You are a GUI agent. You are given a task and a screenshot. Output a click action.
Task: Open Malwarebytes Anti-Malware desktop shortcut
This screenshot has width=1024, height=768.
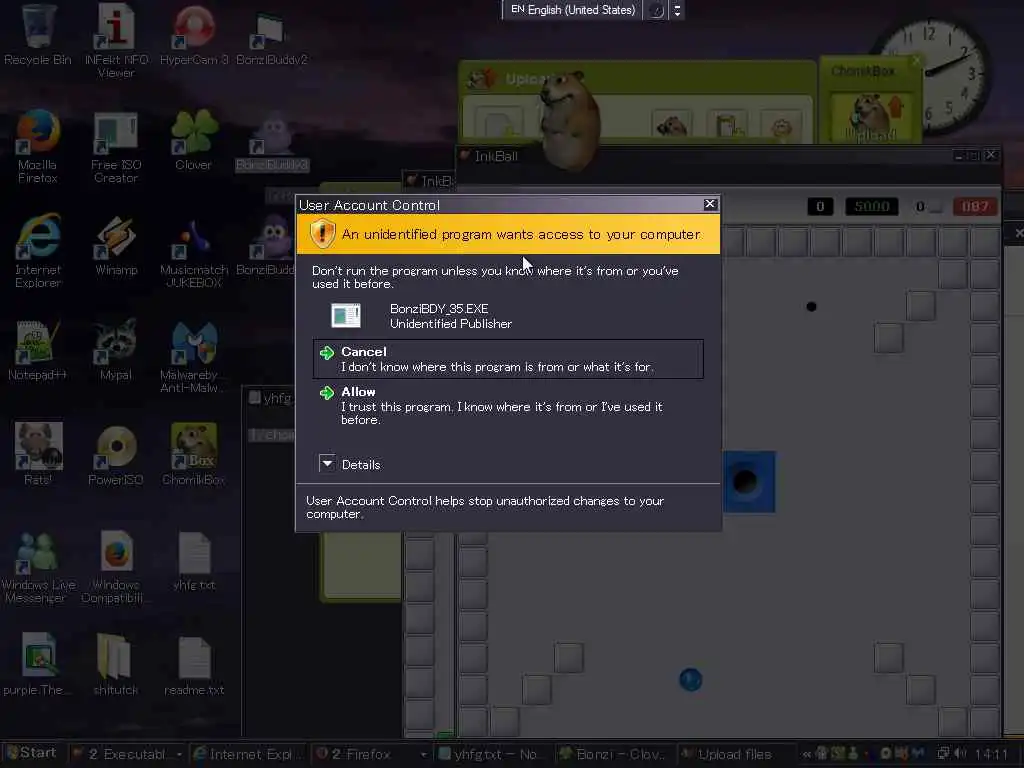coord(193,357)
